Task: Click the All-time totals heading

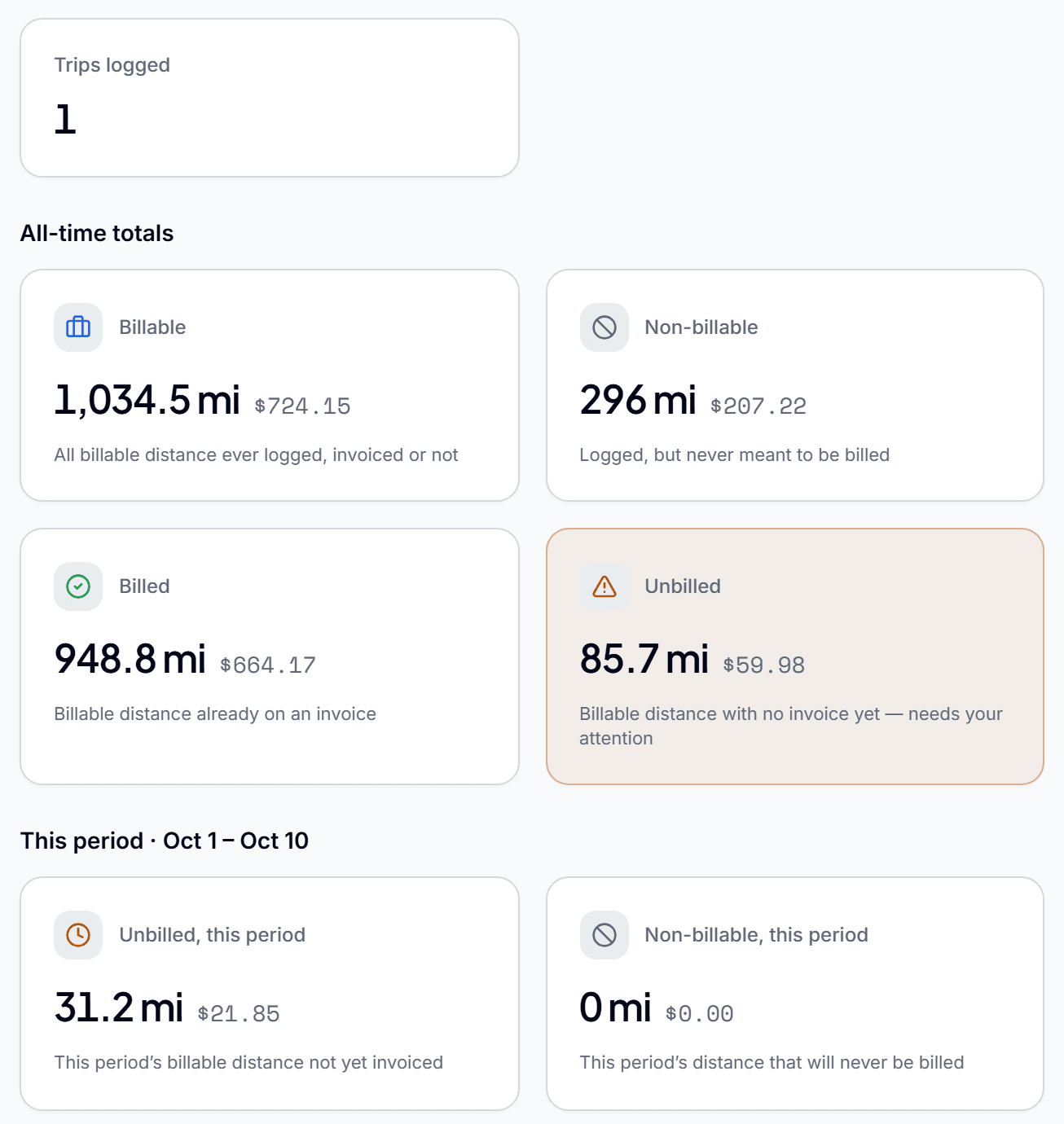Action: [97, 233]
